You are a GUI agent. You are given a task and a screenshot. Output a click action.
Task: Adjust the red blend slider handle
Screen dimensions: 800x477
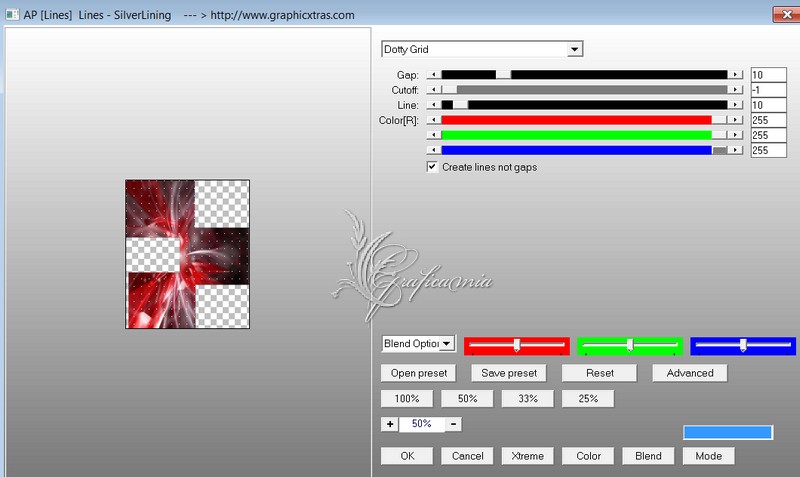[x=517, y=345]
